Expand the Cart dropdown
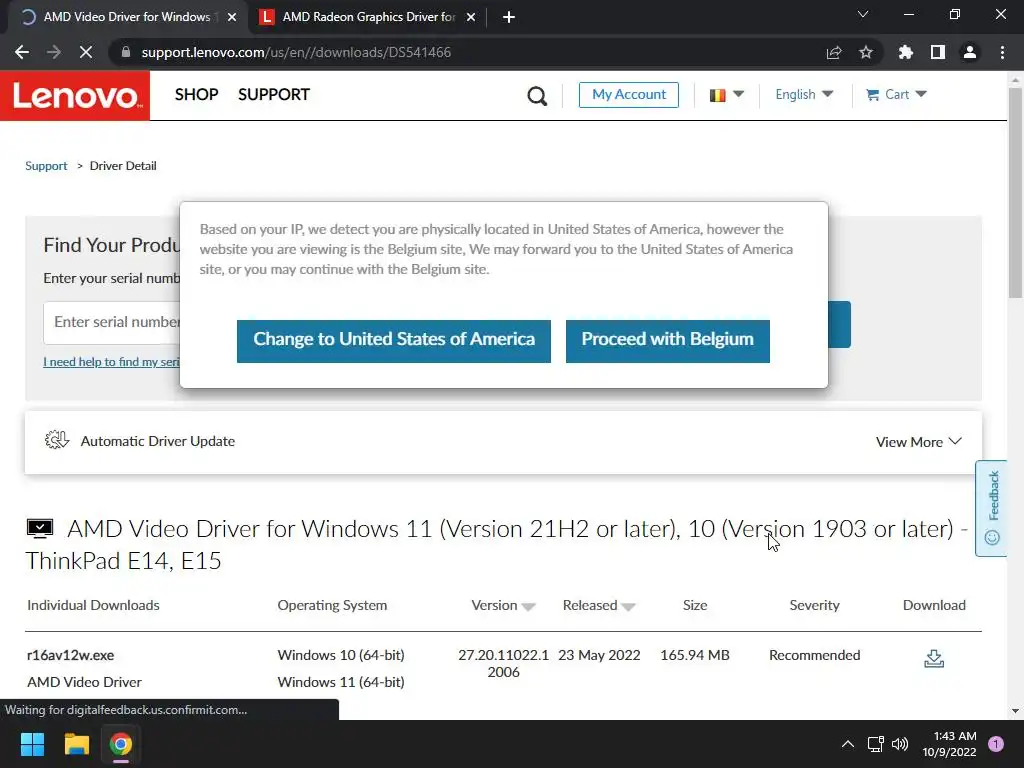The width and height of the screenshot is (1024, 768). [921, 94]
